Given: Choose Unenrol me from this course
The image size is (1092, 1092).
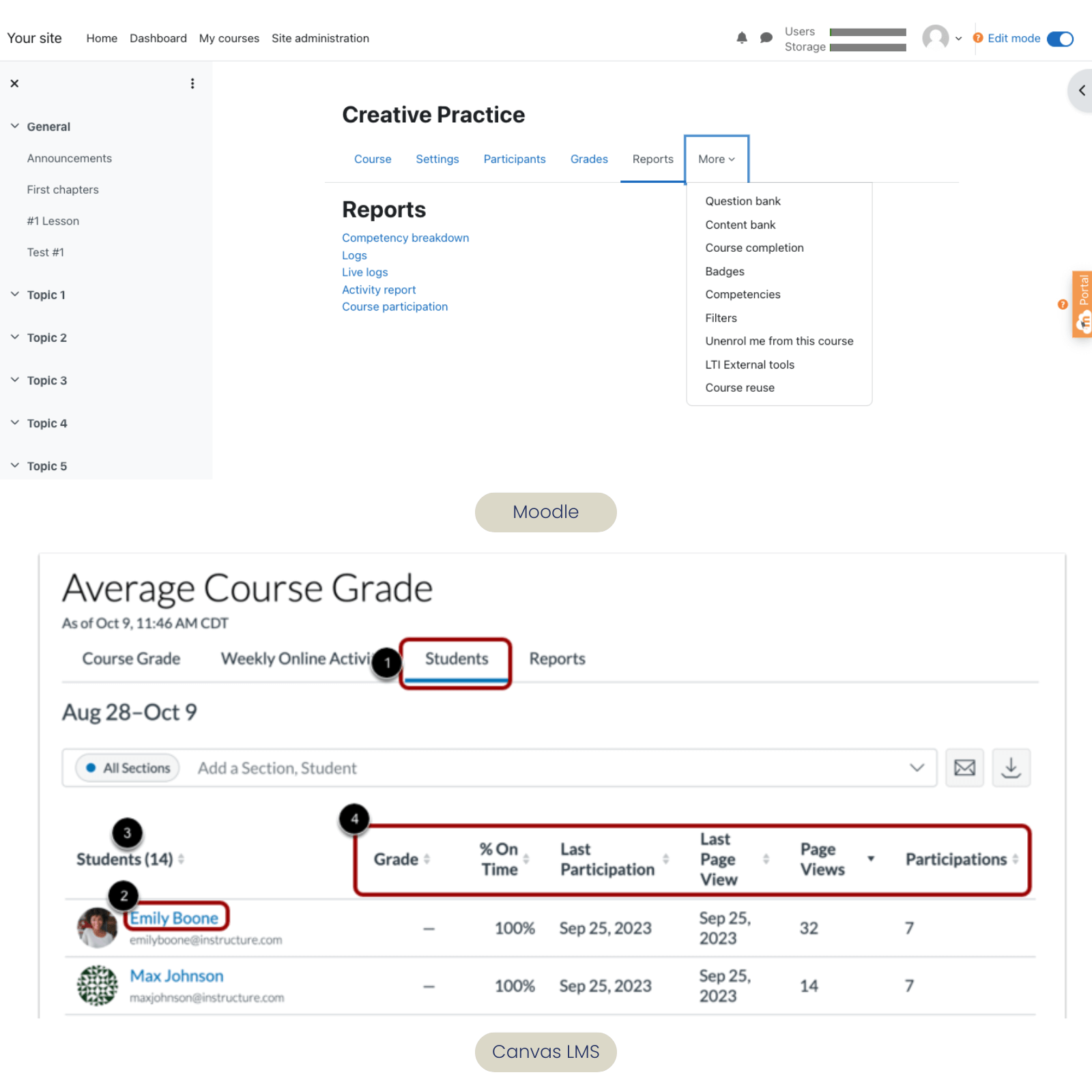Looking at the screenshot, I should click(779, 341).
